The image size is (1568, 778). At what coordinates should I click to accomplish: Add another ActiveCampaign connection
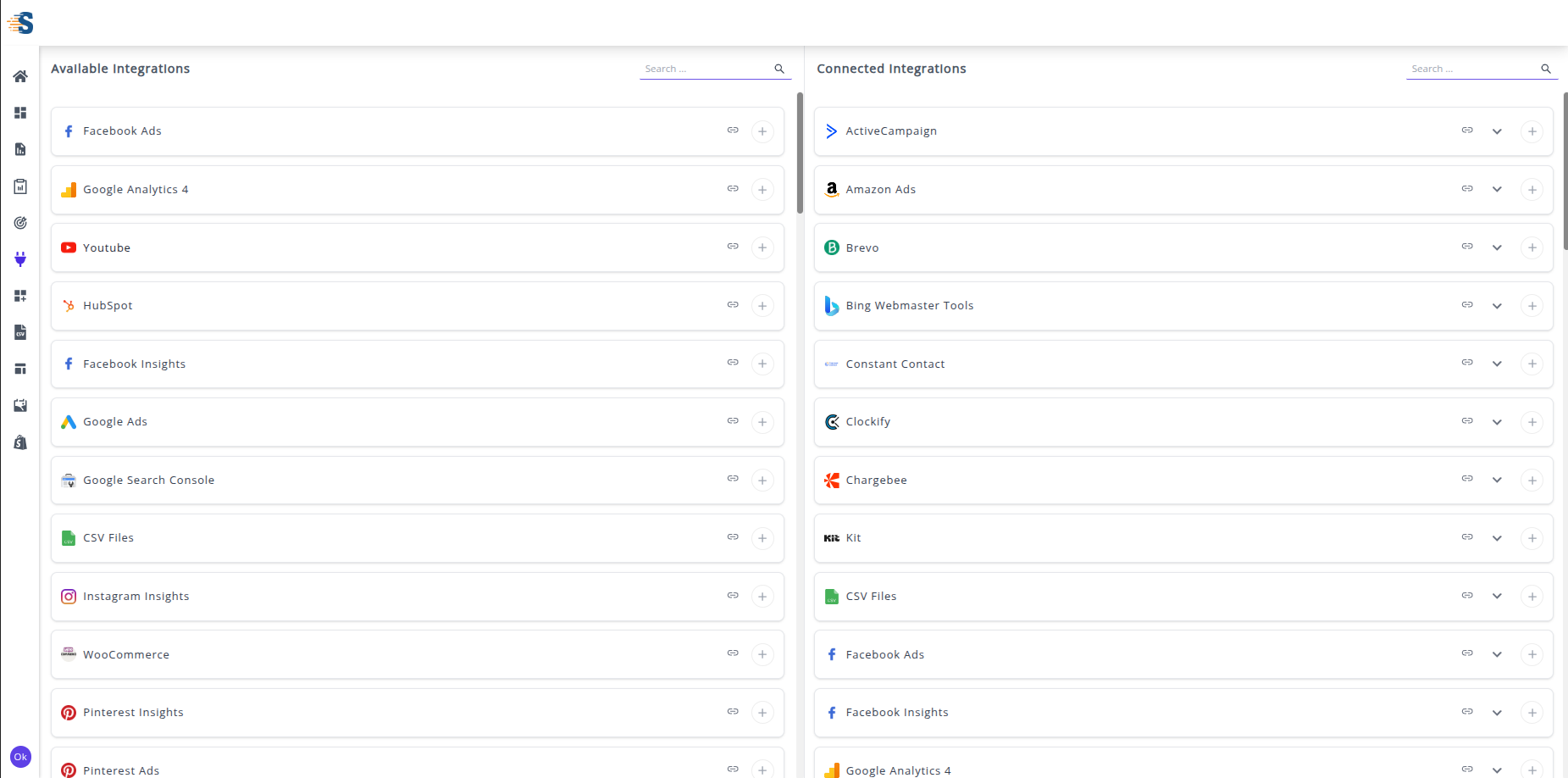pos(1532,131)
